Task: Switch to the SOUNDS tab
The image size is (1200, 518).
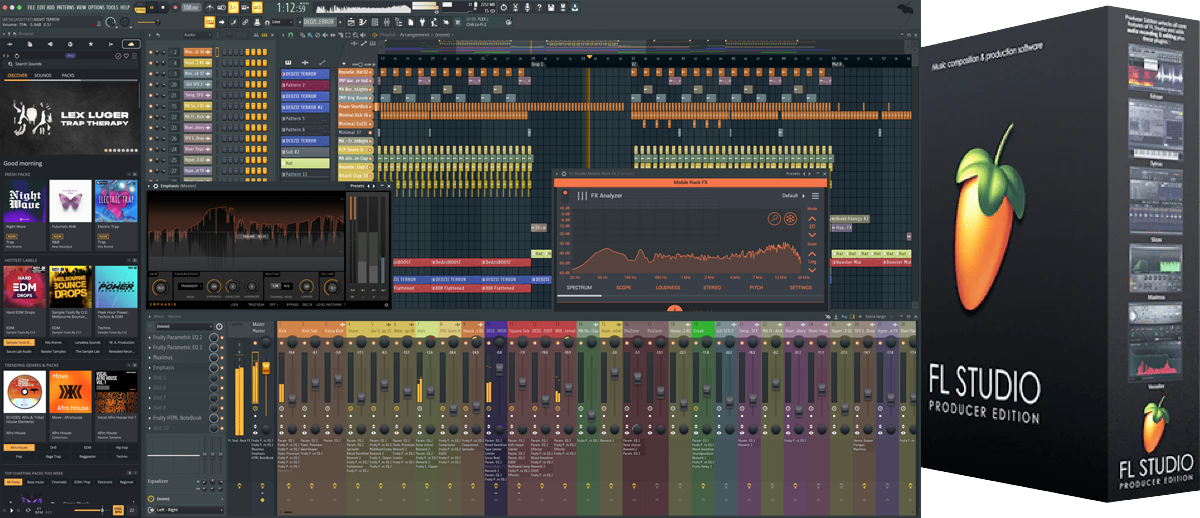Action: click(x=43, y=75)
